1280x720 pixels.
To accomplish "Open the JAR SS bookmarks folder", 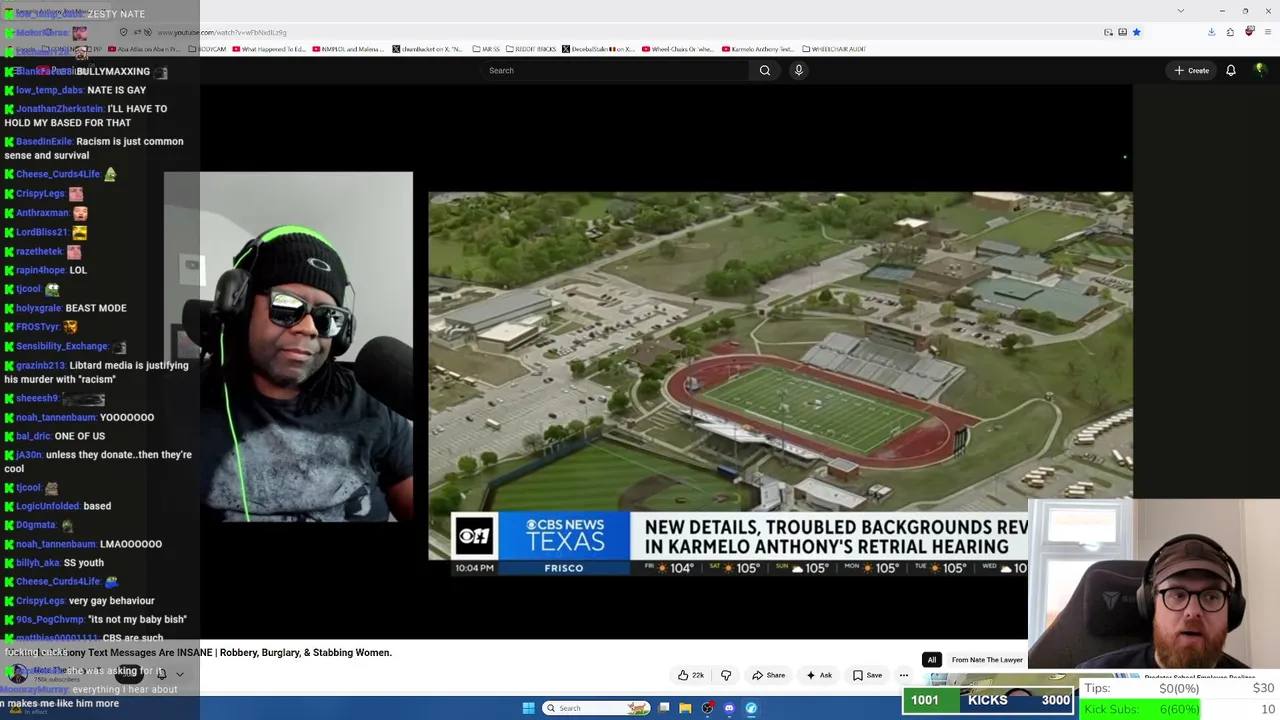I will click(x=486, y=49).
